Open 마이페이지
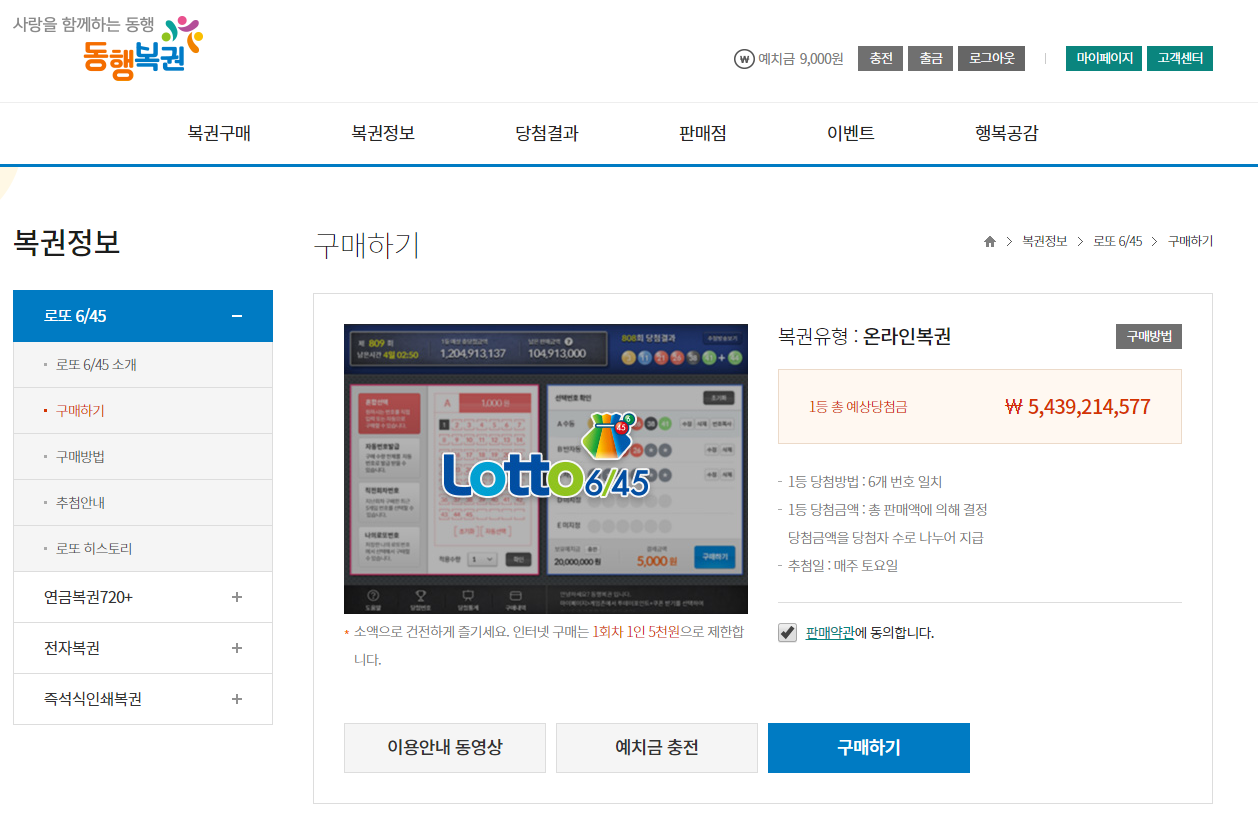The image size is (1258, 837). click(x=1104, y=59)
